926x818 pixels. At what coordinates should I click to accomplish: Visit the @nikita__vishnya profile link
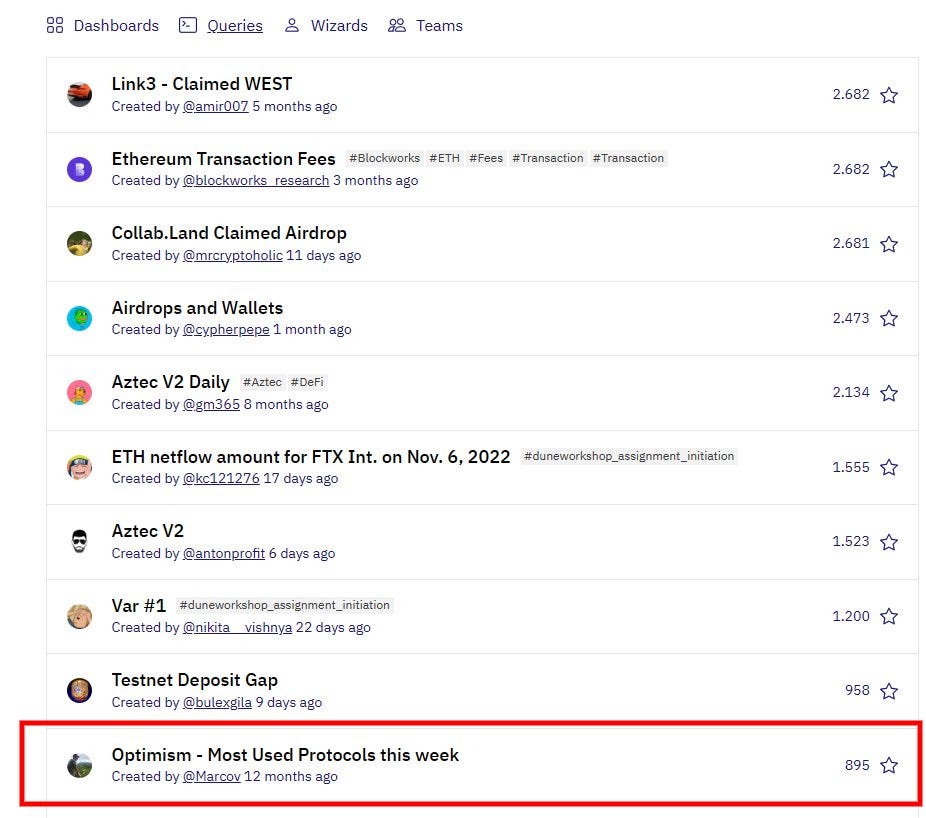237,627
